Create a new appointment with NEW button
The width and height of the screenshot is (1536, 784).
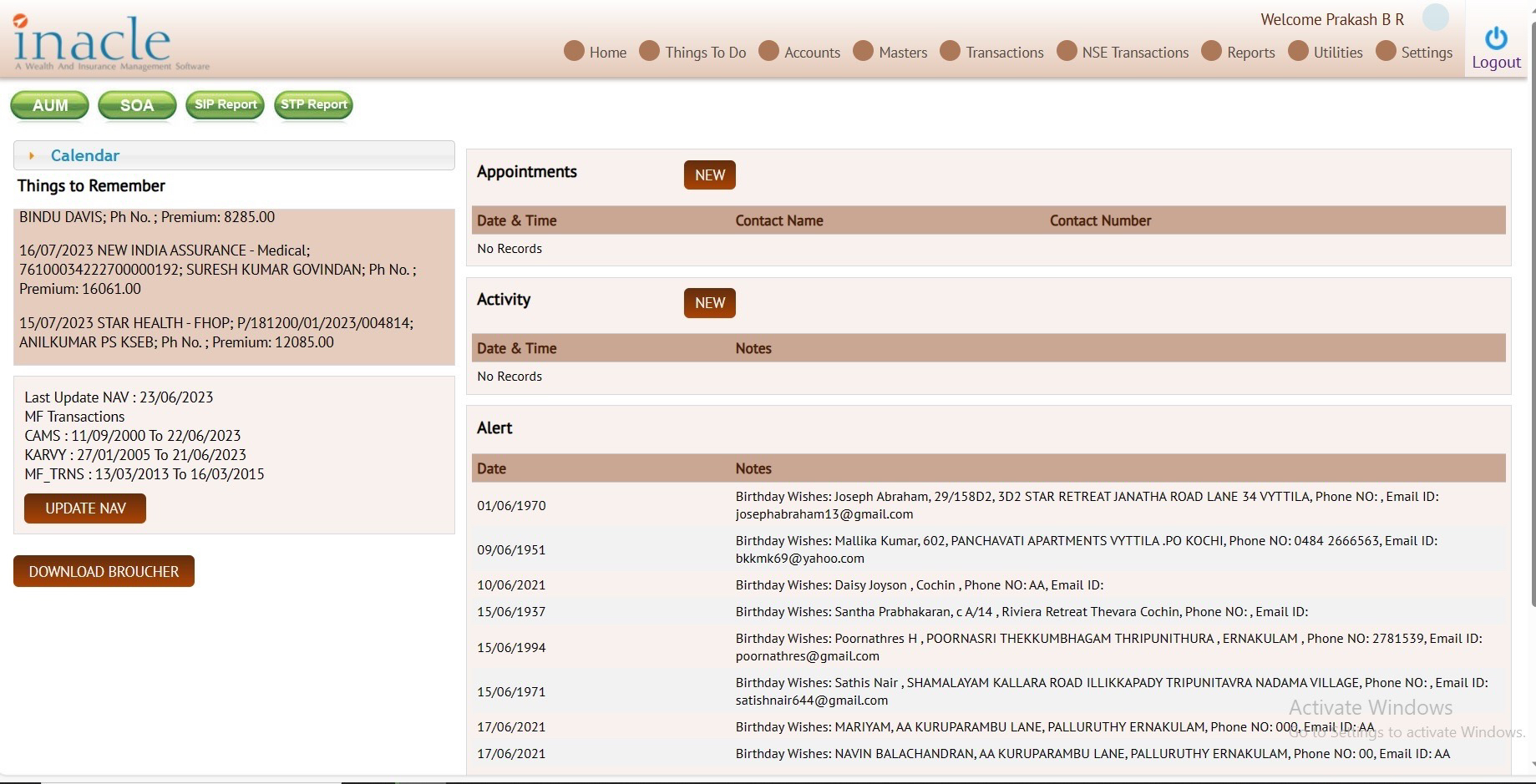pos(709,175)
